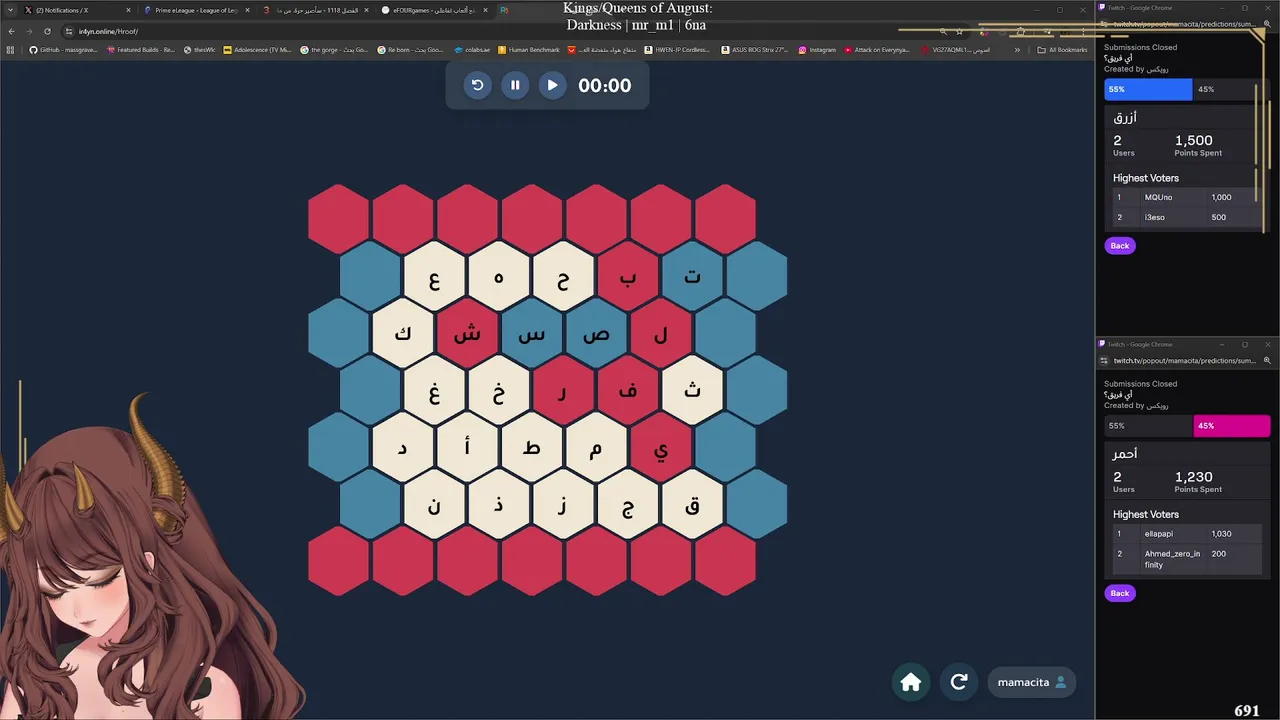Click the browser back arrow
1280x720 pixels.
coord(12,31)
